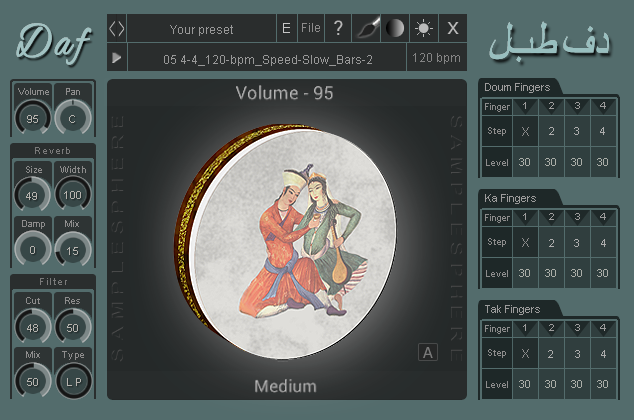This screenshot has width=634, height=420.
Task: Click the A button near the drum
Action: coord(428,352)
